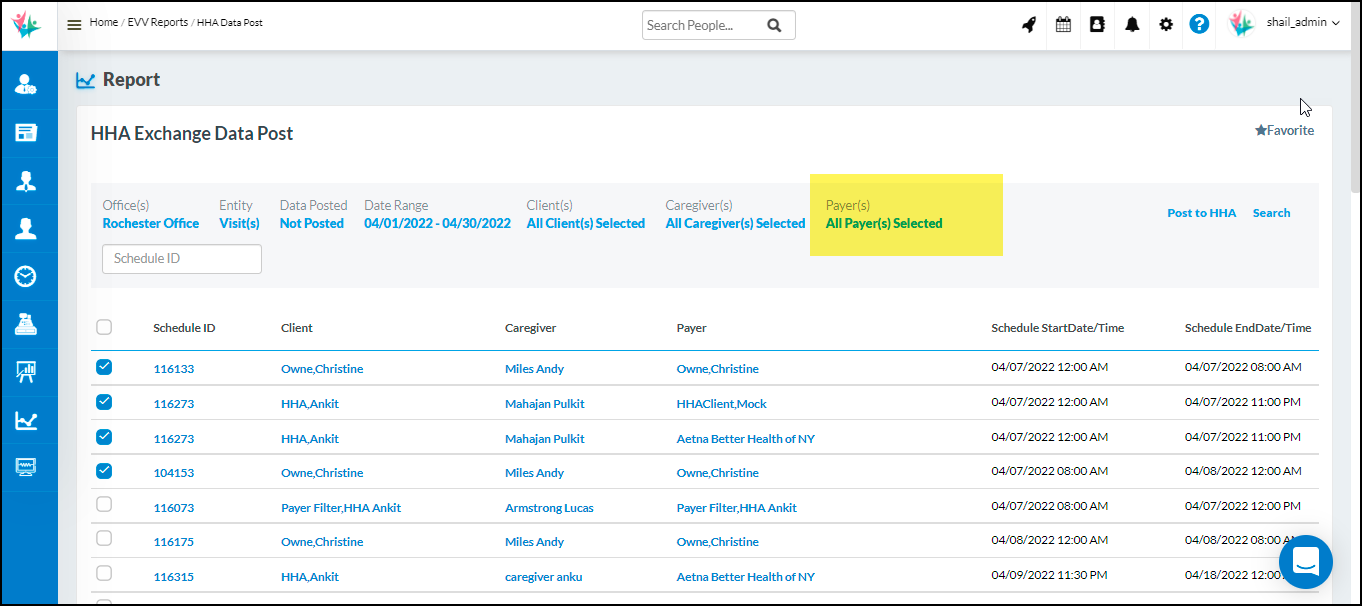Open the Help question mark icon

[x=1199, y=24]
